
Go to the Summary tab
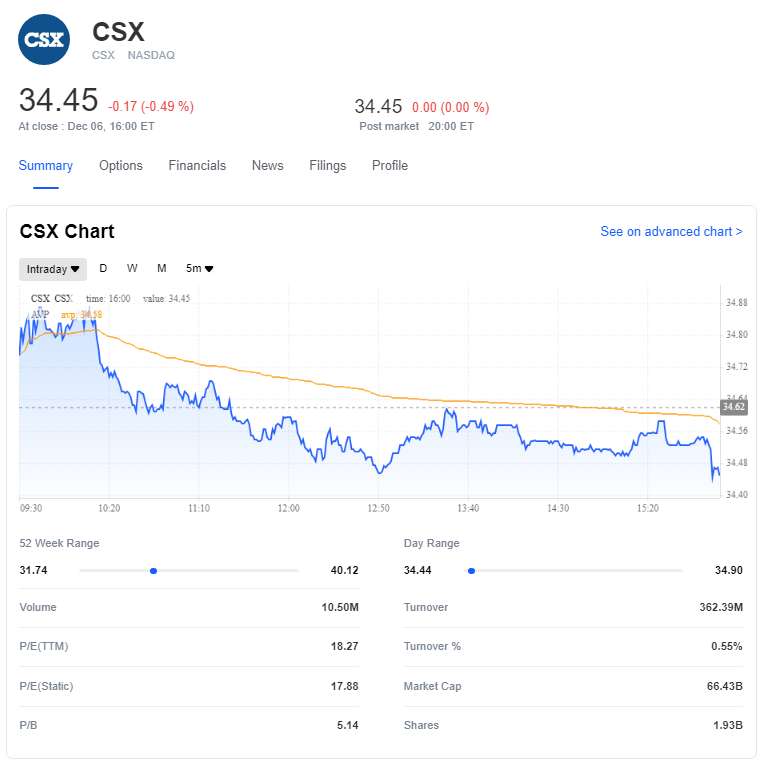(46, 166)
